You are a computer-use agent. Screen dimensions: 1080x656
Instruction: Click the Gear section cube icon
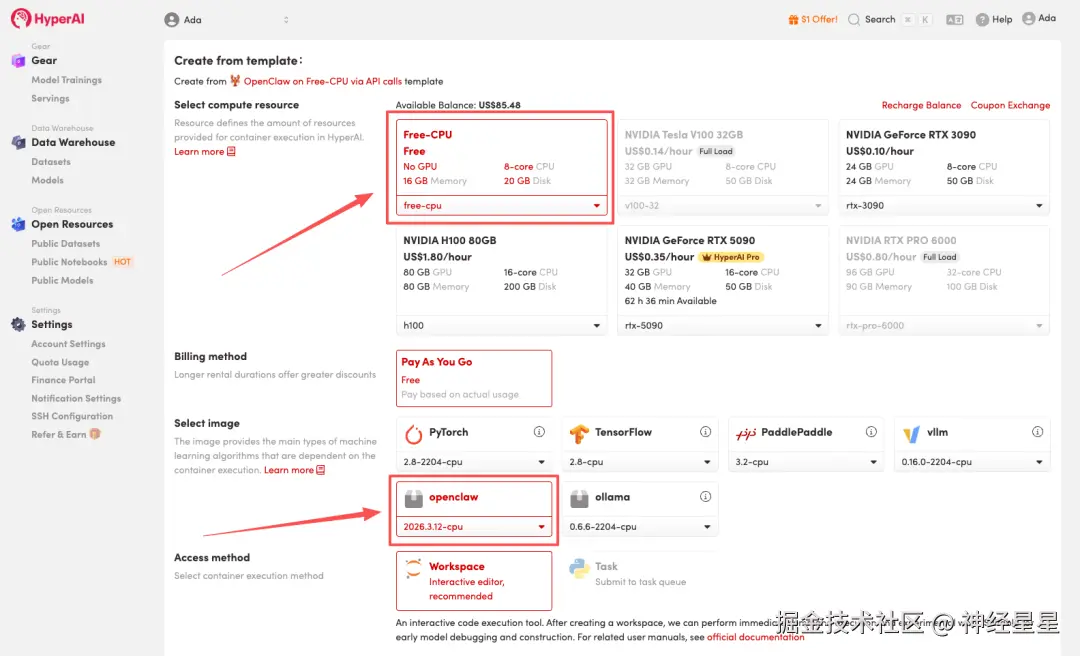(19, 61)
